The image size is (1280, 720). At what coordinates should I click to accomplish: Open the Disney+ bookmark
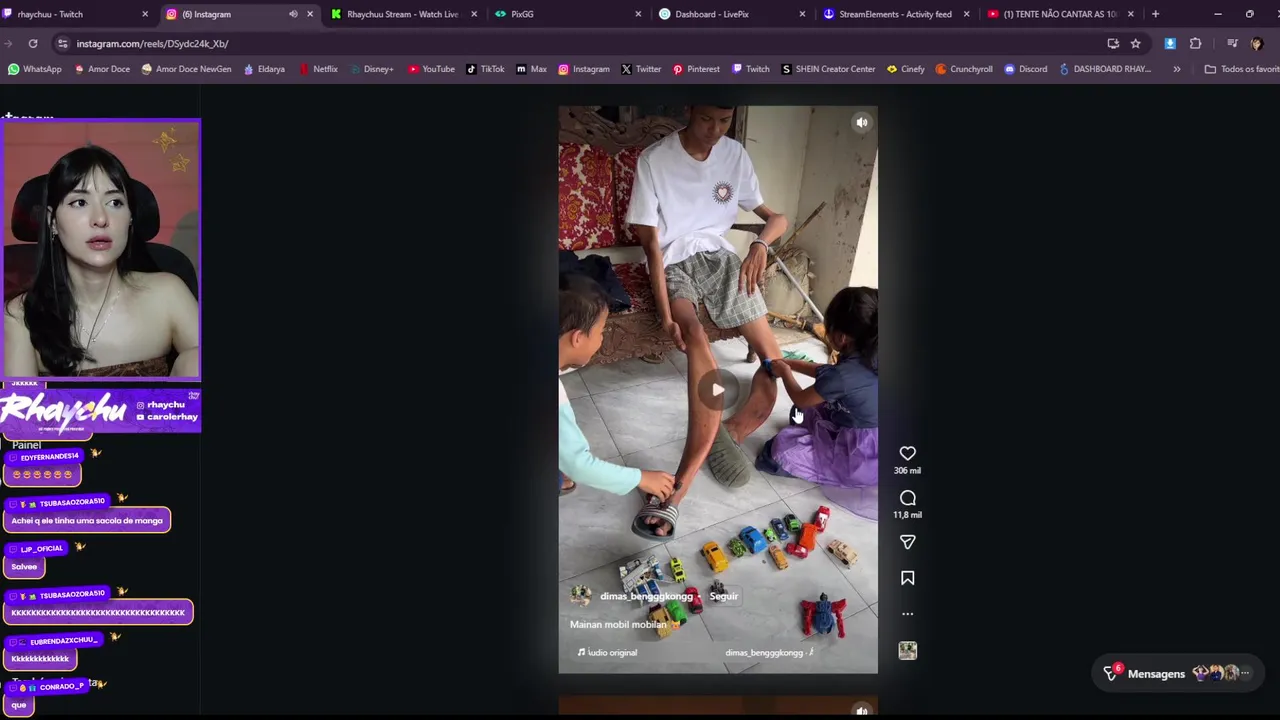tap(371, 69)
